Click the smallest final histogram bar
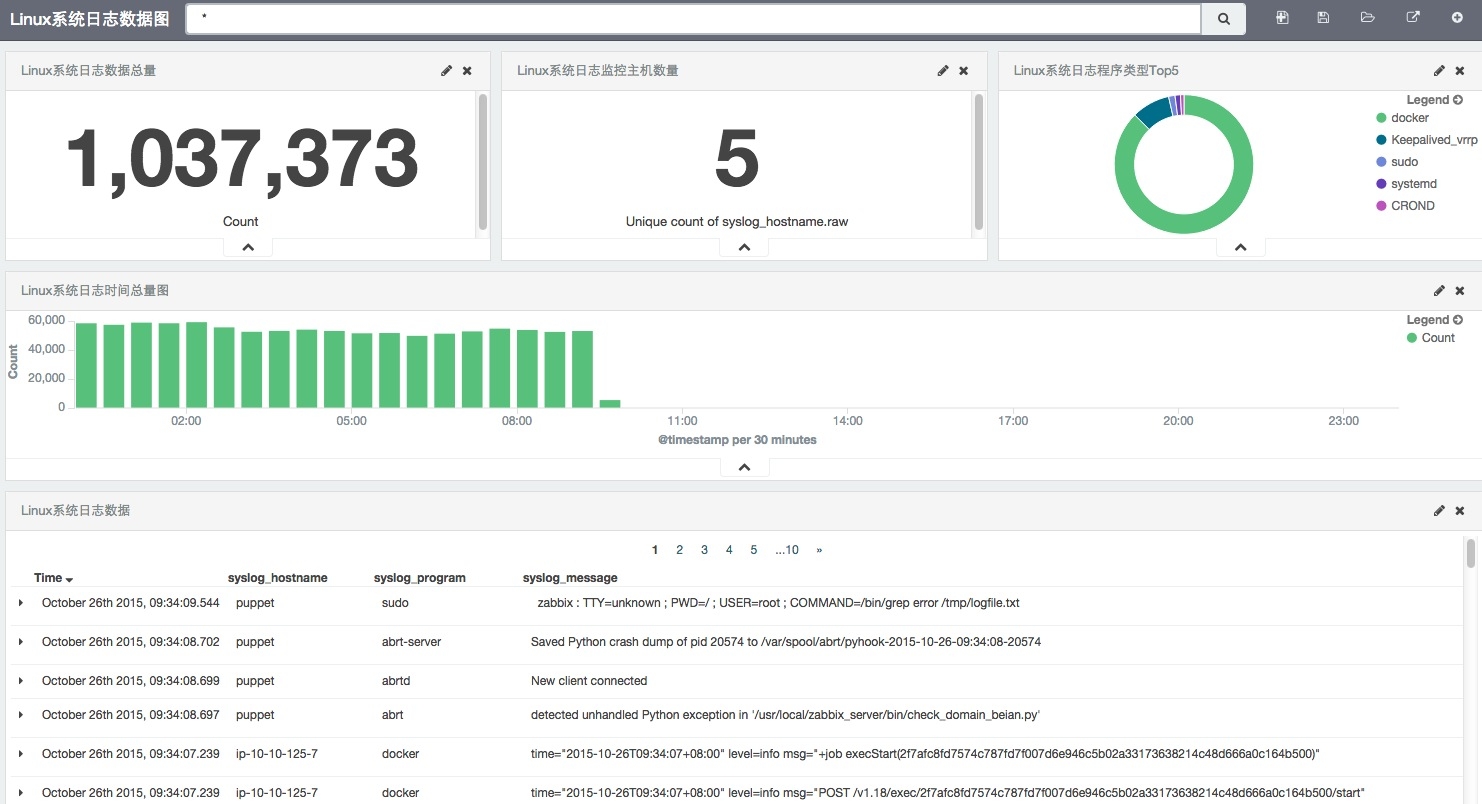This screenshot has width=1482, height=804. pos(610,404)
